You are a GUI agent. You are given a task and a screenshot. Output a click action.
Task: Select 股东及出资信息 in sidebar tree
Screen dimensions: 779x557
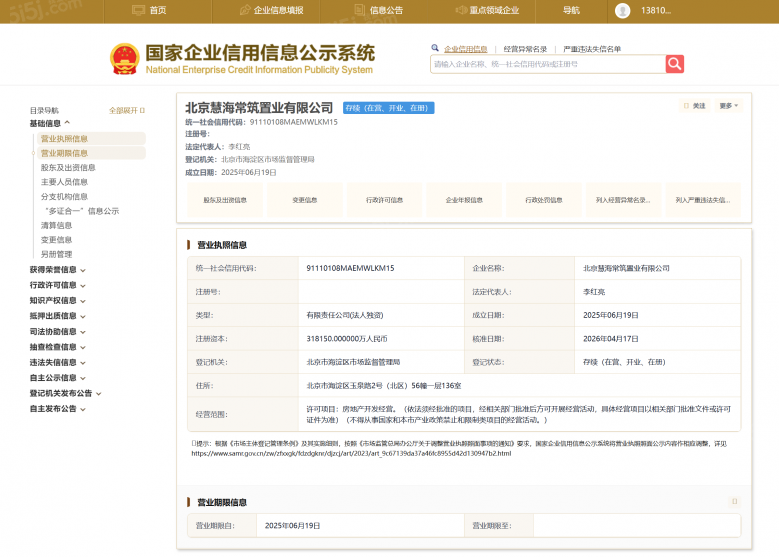pyautogui.click(x=68, y=167)
